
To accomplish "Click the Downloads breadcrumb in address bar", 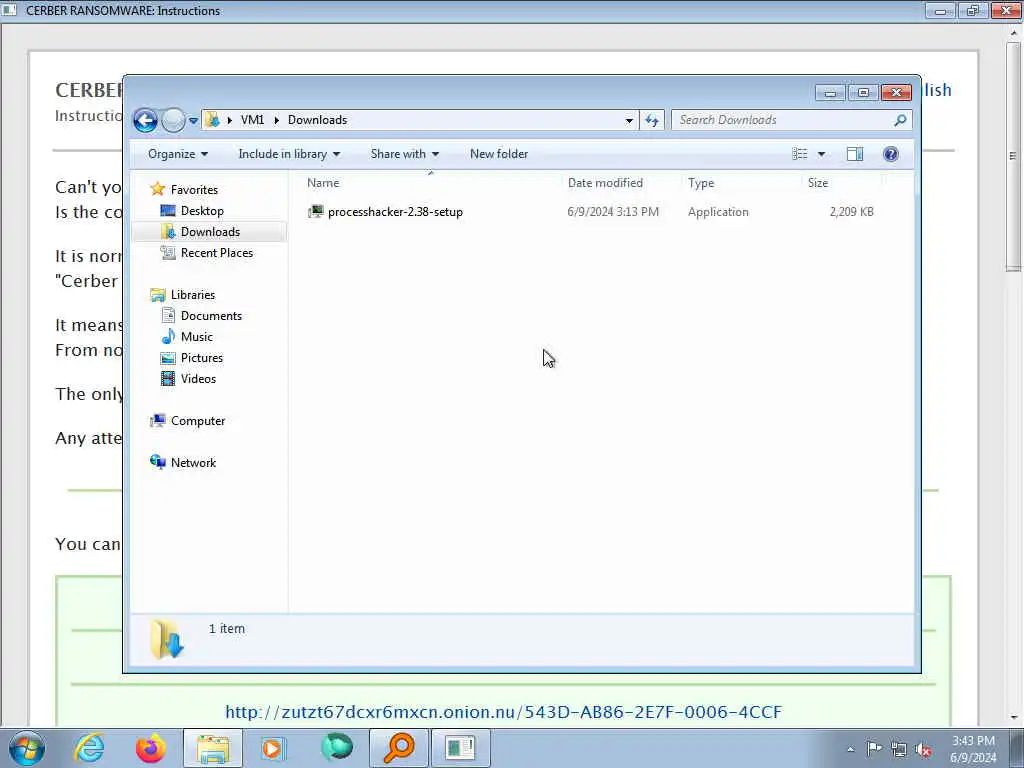I will [x=317, y=120].
